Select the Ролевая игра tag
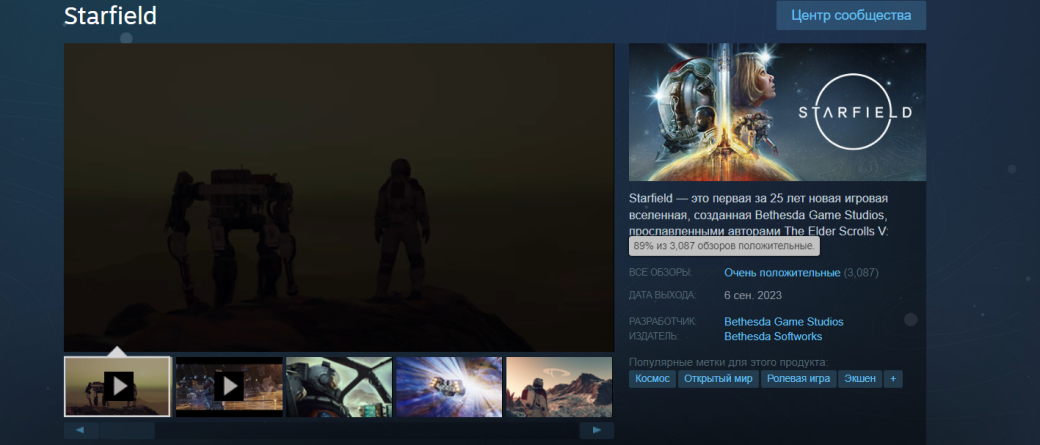This screenshot has width=1040, height=445. tap(798, 379)
